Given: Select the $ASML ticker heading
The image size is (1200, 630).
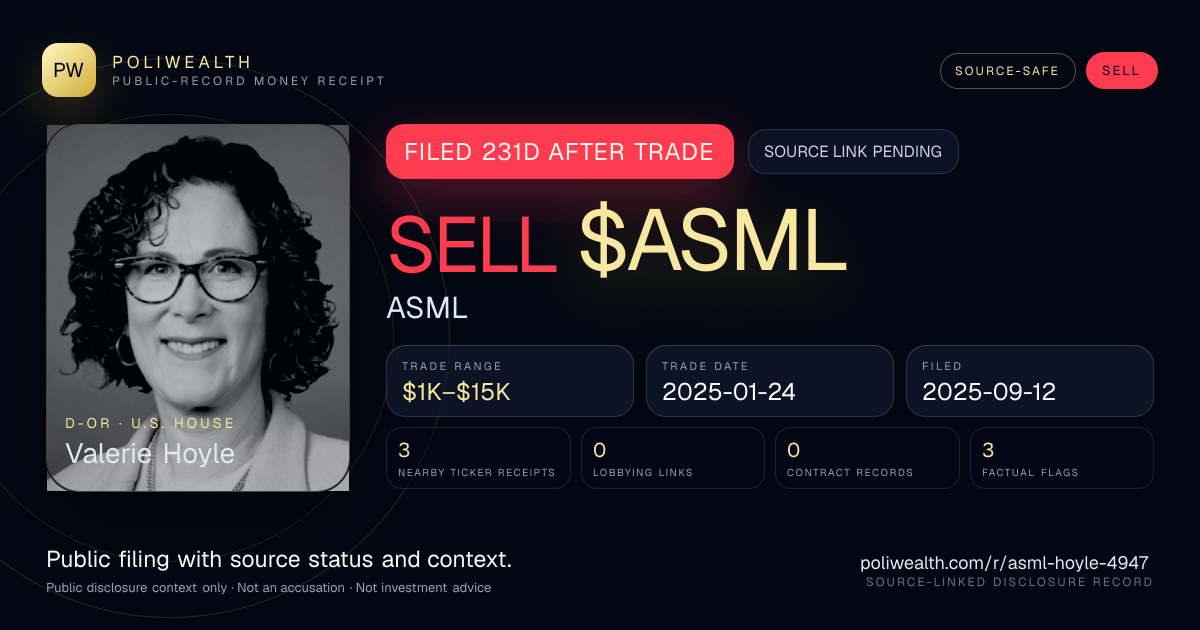Looking at the screenshot, I should [713, 243].
